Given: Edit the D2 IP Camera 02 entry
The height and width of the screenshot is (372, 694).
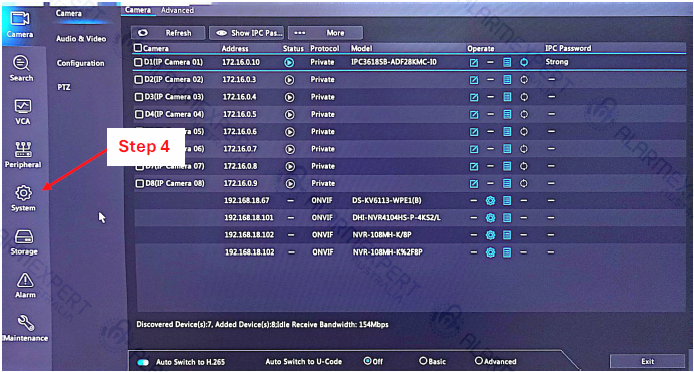Looking at the screenshot, I should 474,80.
